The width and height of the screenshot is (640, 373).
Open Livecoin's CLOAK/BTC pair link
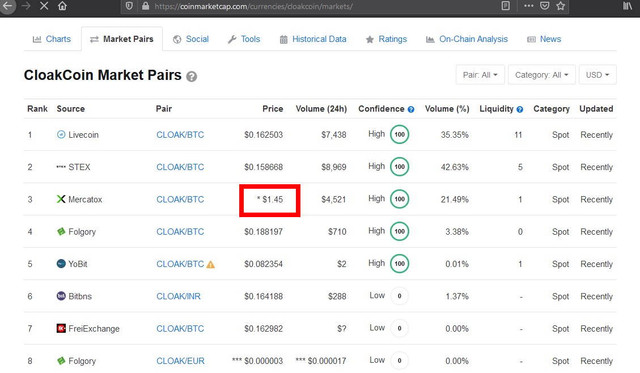click(x=180, y=135)
